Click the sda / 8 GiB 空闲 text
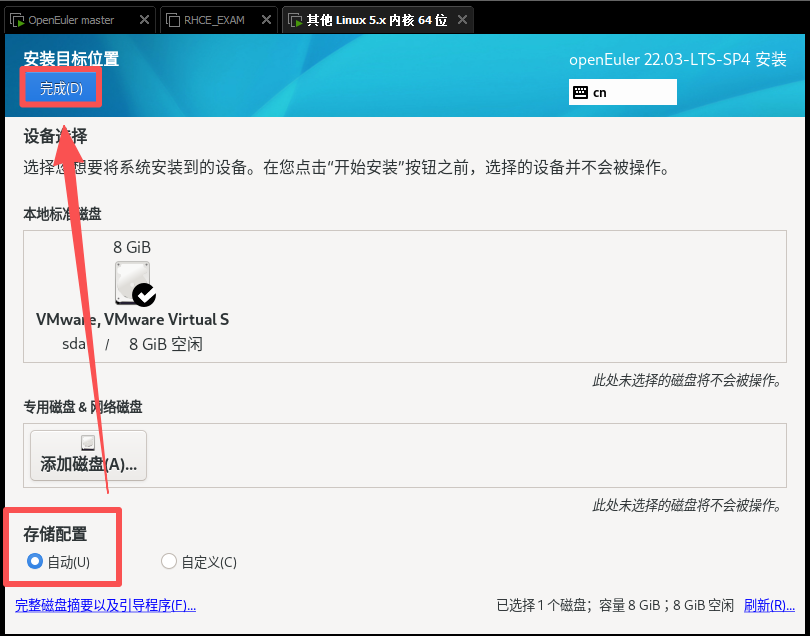 pos(132,344)
